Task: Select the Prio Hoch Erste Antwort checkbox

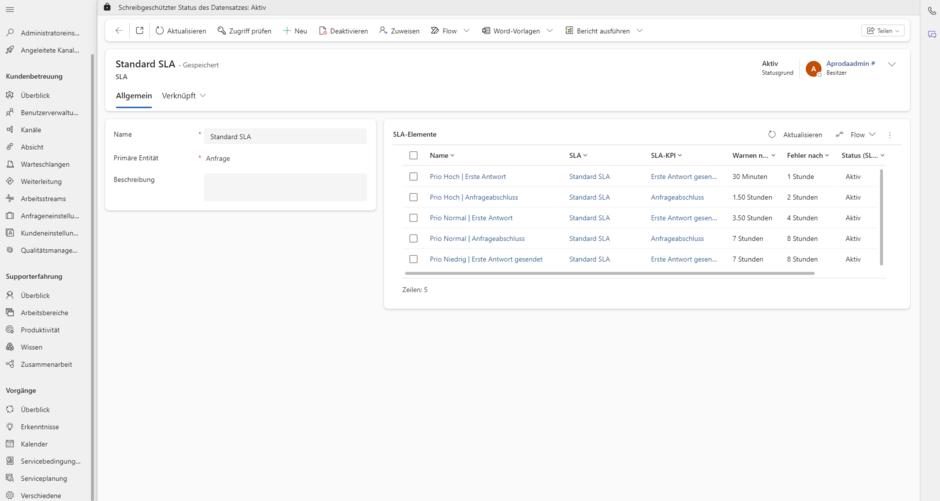Action: click(x=413, y=176)
